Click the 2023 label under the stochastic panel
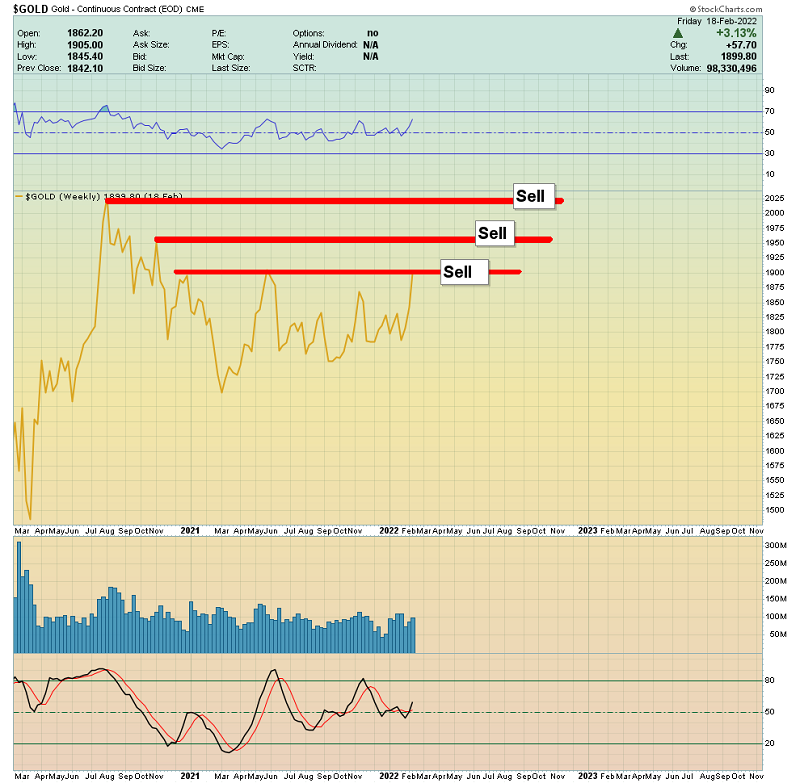 (588, 774)
